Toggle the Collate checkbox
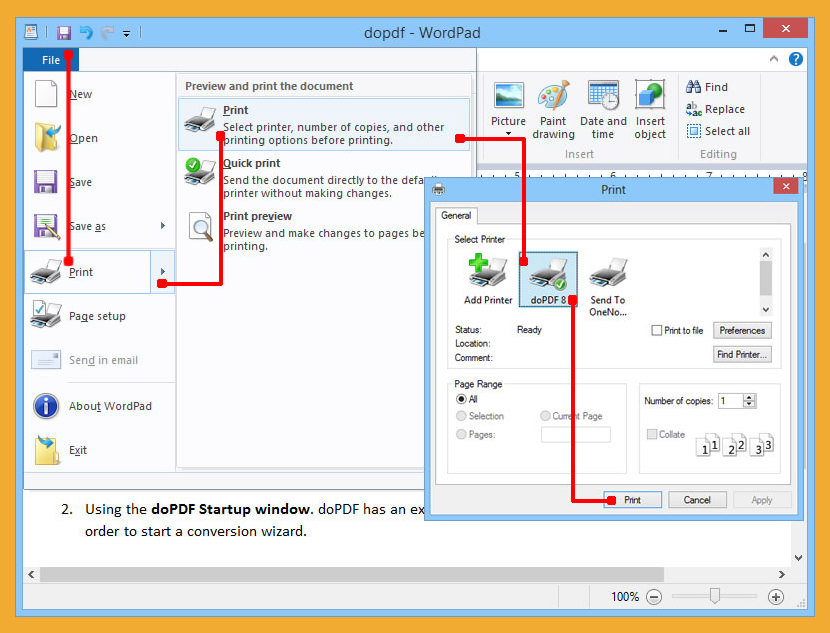The height and width of the screenshot is (633, 830). [x=652, y=434]
